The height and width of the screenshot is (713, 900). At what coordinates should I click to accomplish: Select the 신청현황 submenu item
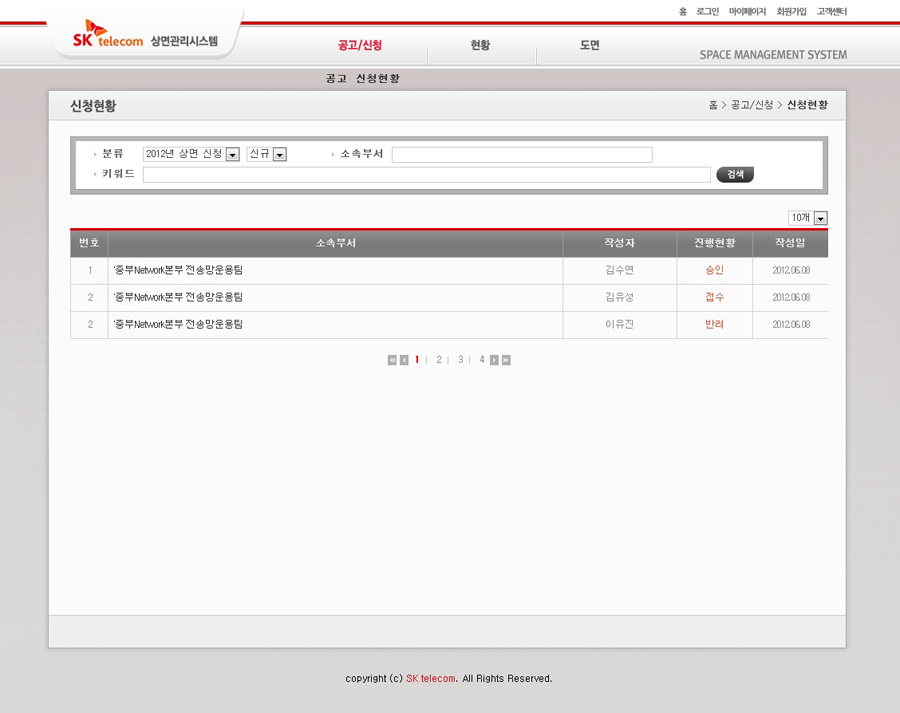[378, 78]
